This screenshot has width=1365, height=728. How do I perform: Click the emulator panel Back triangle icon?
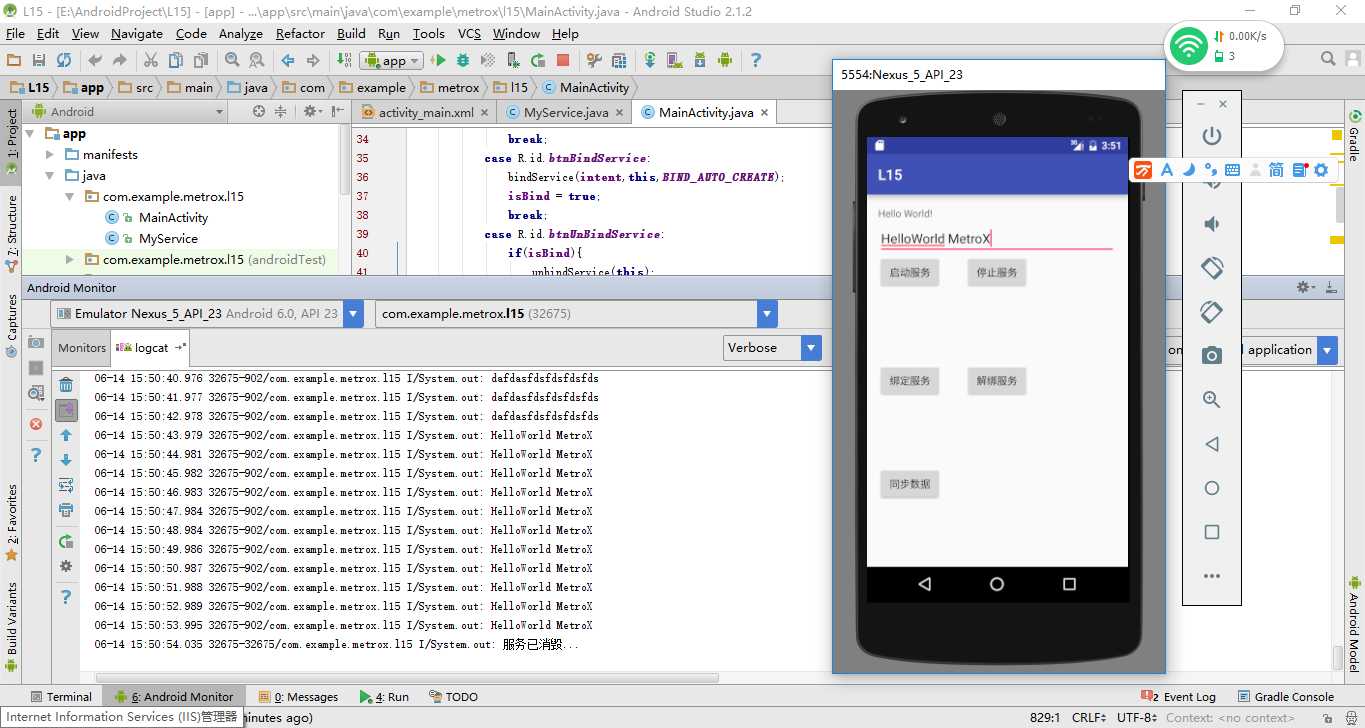coord(1211,444)
